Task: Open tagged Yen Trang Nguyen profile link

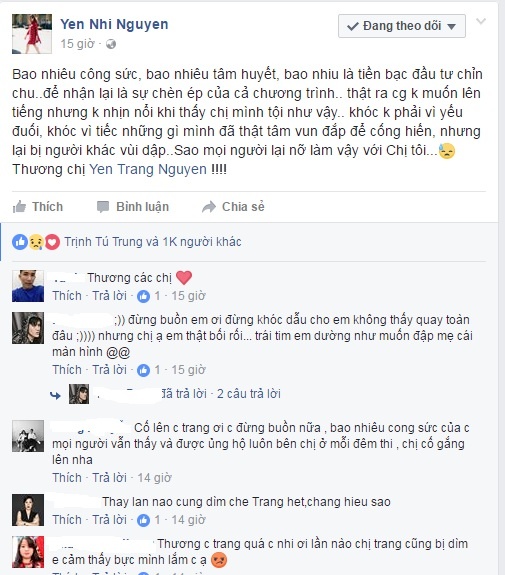Action: point(148,169)
